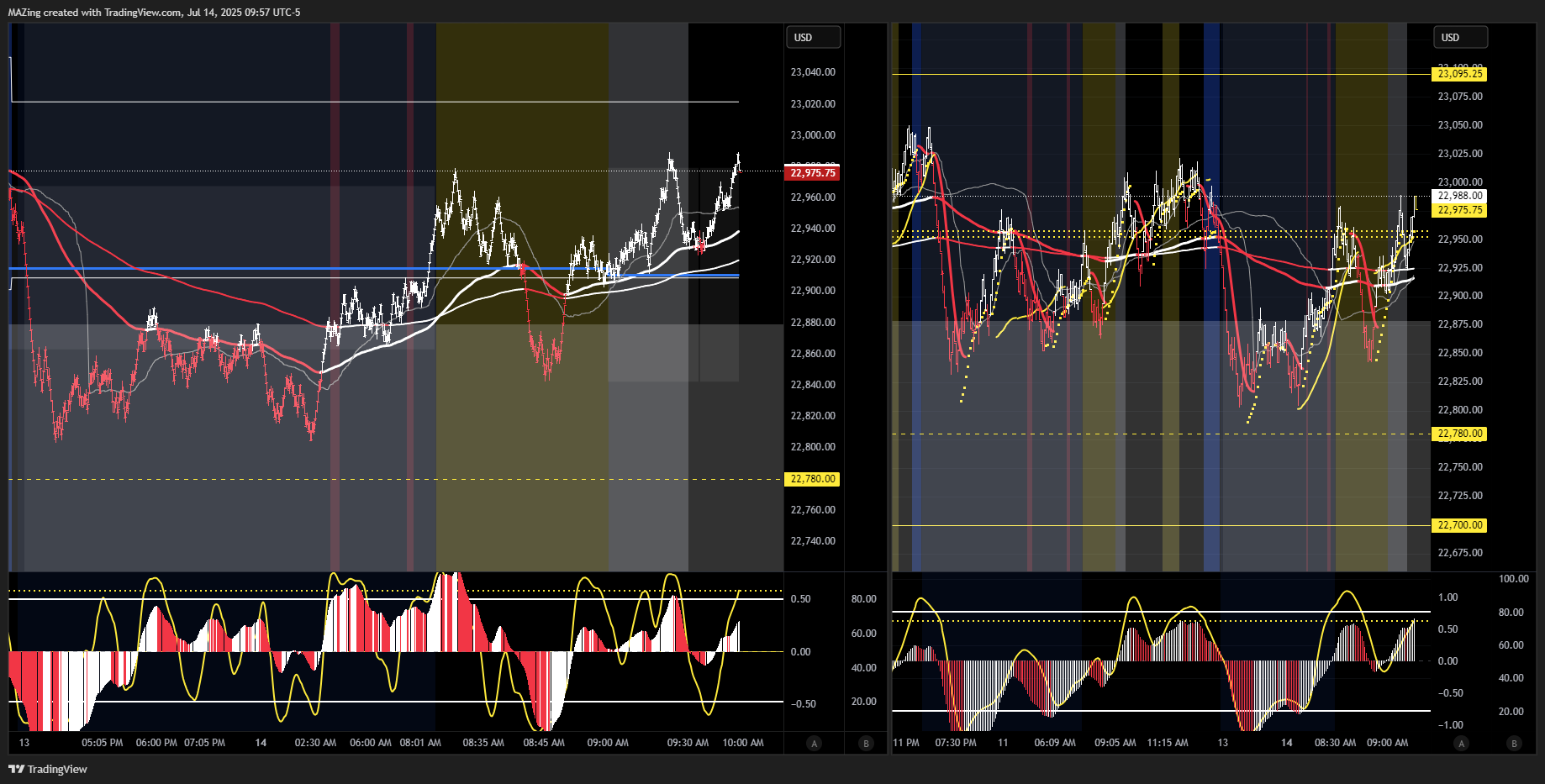Click the 08:45 AM time label

click(544, 743)
